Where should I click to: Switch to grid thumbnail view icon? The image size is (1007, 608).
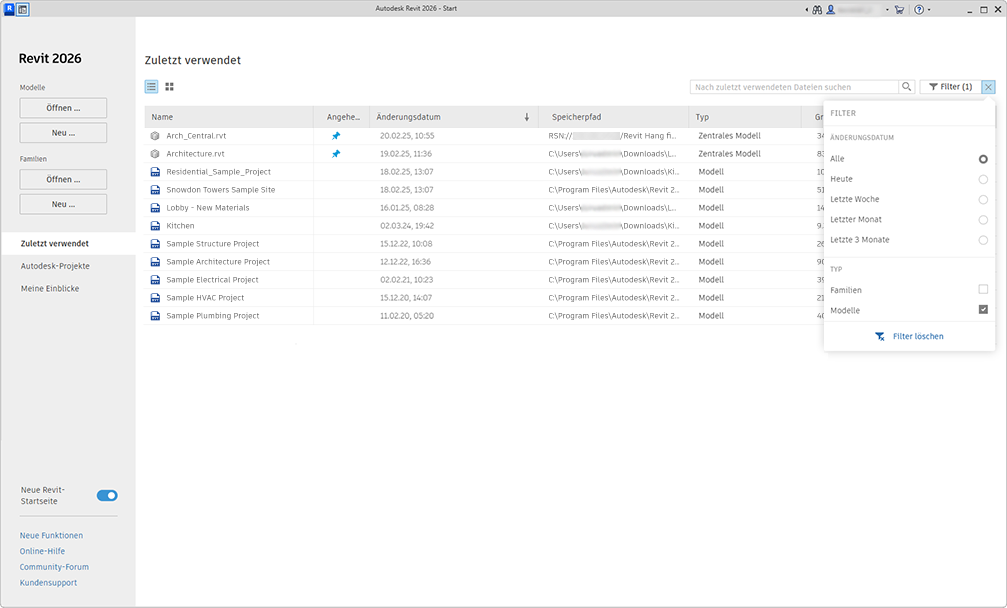click(x=170, y=87)
